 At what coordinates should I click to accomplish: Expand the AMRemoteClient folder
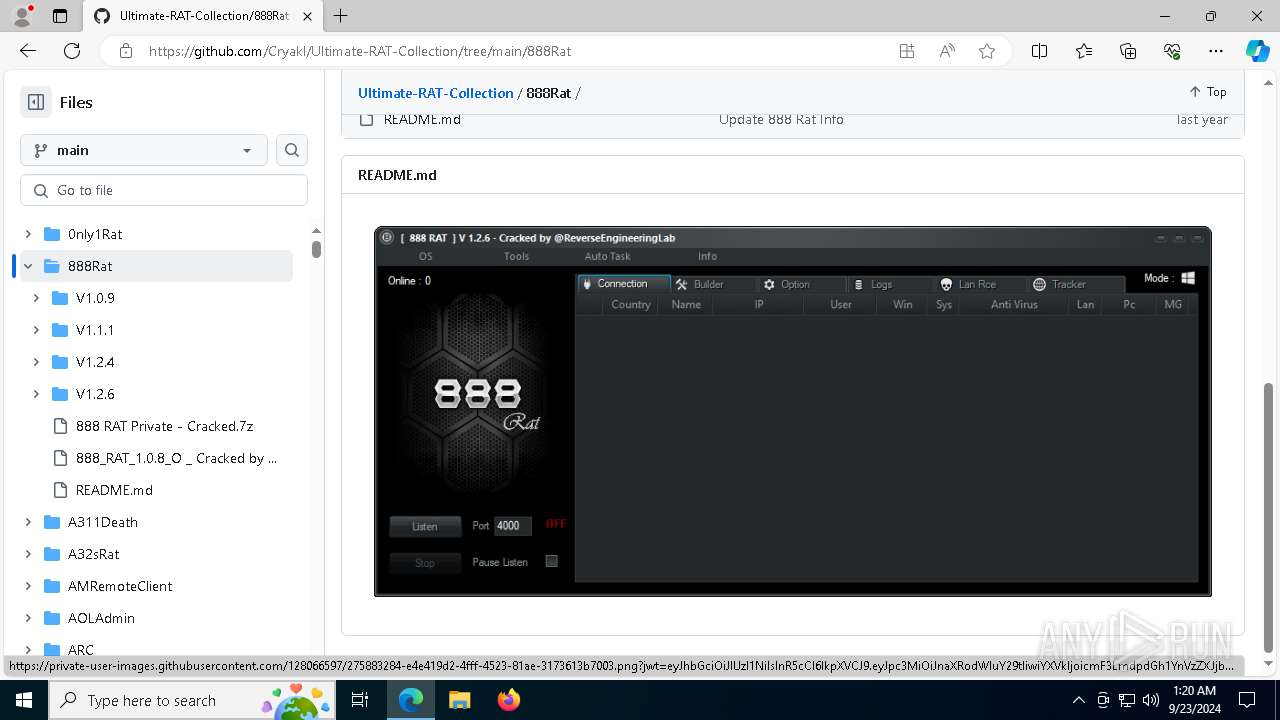[x=28, y=586]
